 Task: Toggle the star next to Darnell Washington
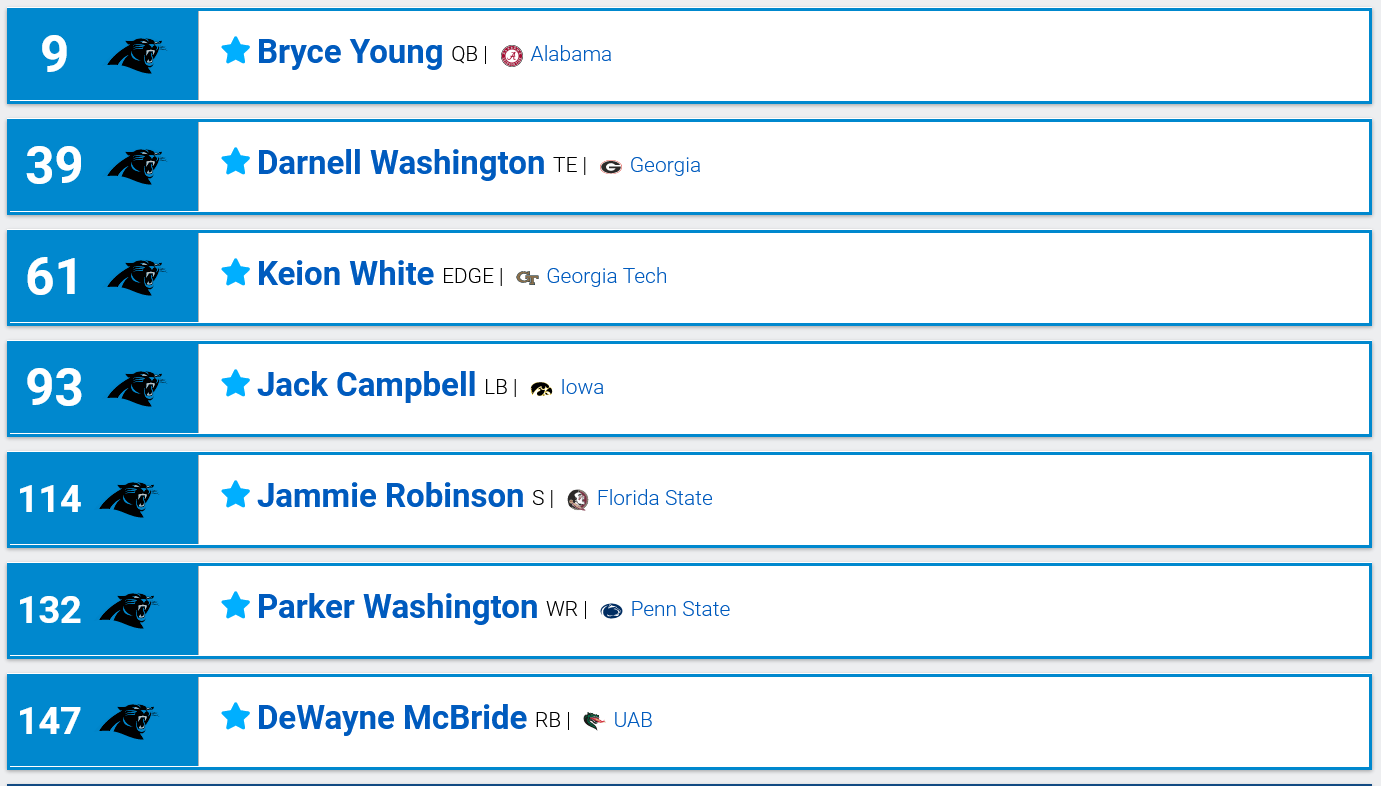pos(235,161)
